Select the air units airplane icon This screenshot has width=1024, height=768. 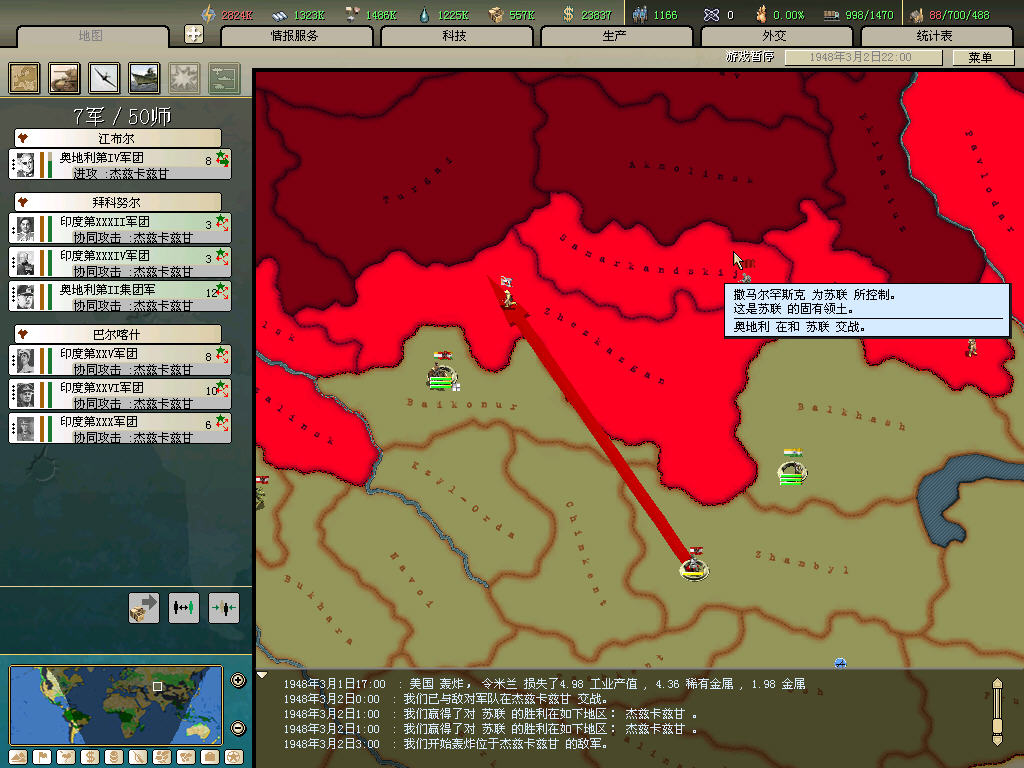(x=104, y=78)
